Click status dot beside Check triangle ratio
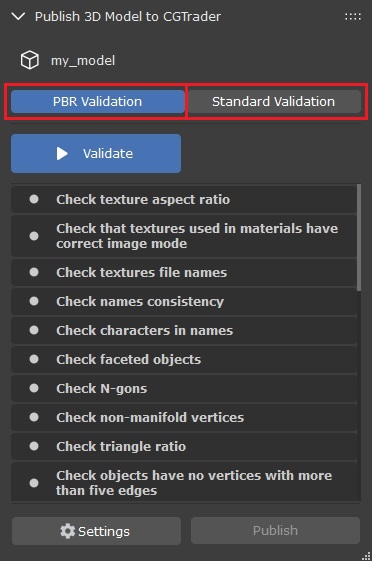The image size is (372, 561). [34, 446]
